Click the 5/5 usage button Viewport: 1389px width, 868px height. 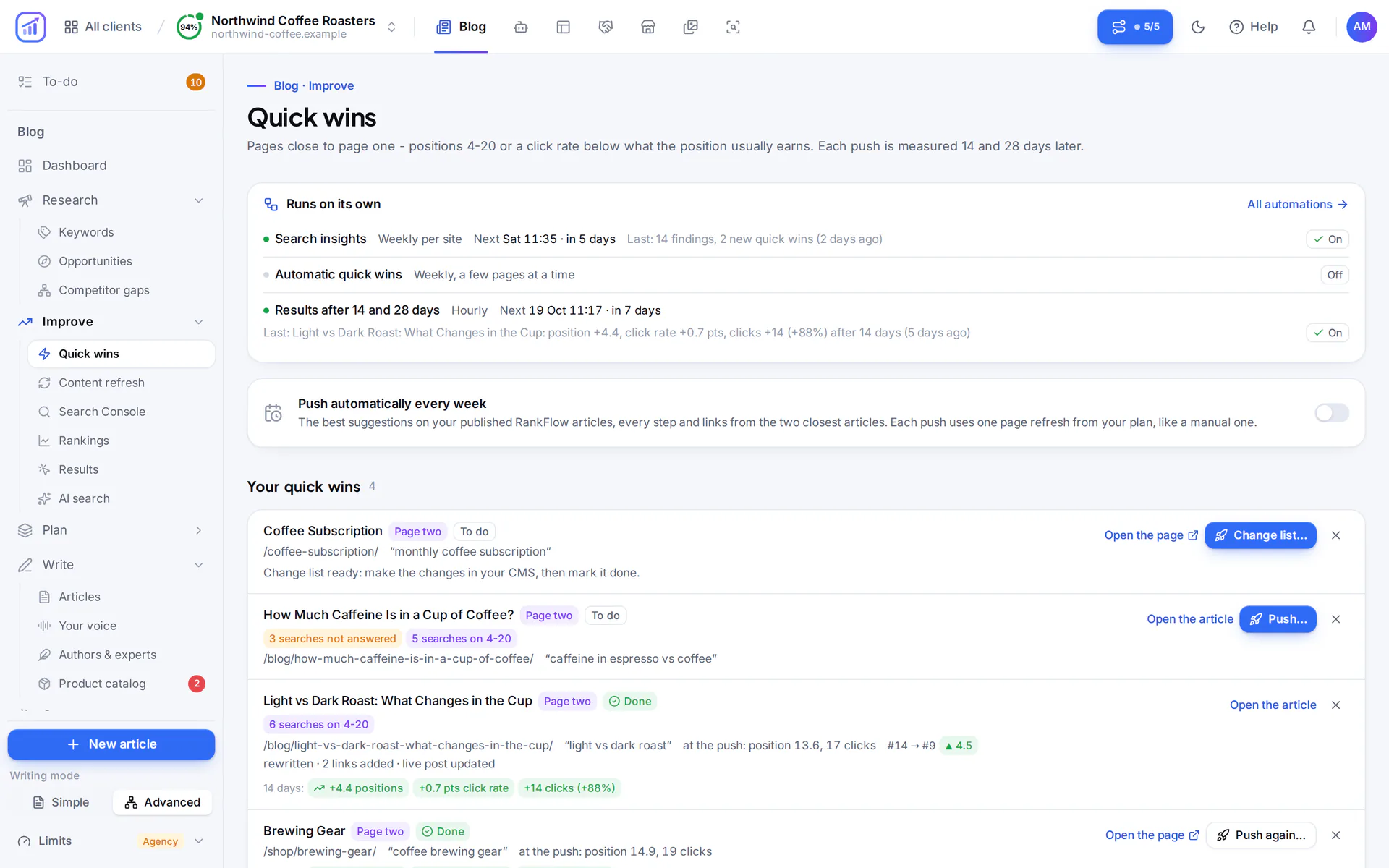1135,27
